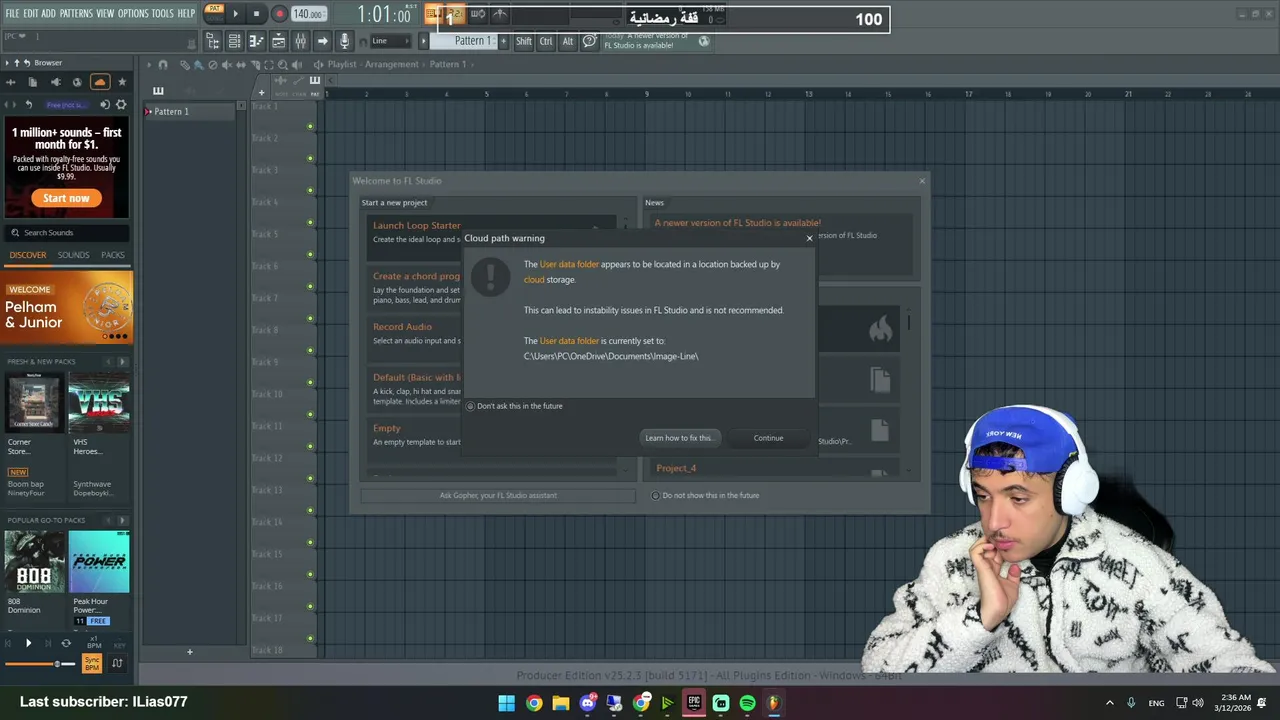The height and width of the screenshot is (720, 1280).
Task: Open the Windows Start menu
Action: coord(506,703)
